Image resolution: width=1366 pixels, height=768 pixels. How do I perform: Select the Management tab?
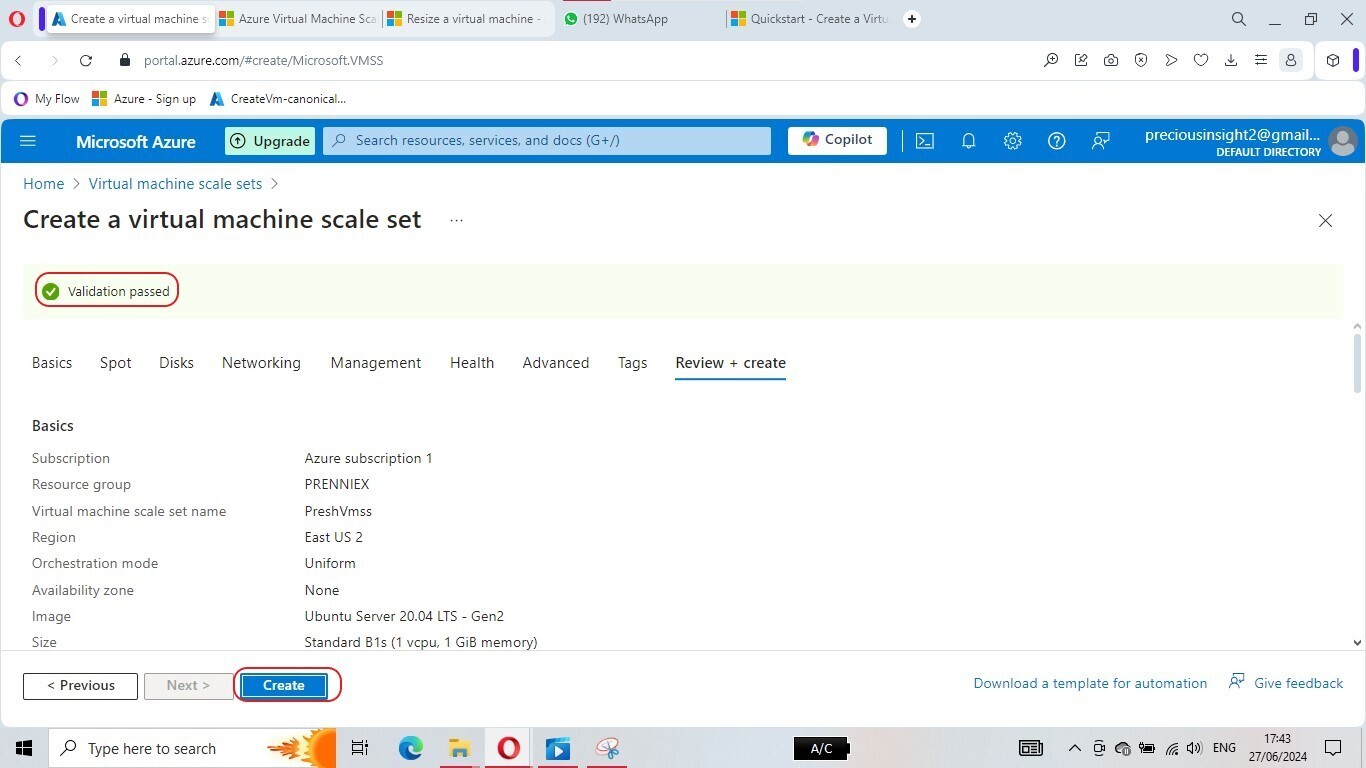tap(376, 363)
